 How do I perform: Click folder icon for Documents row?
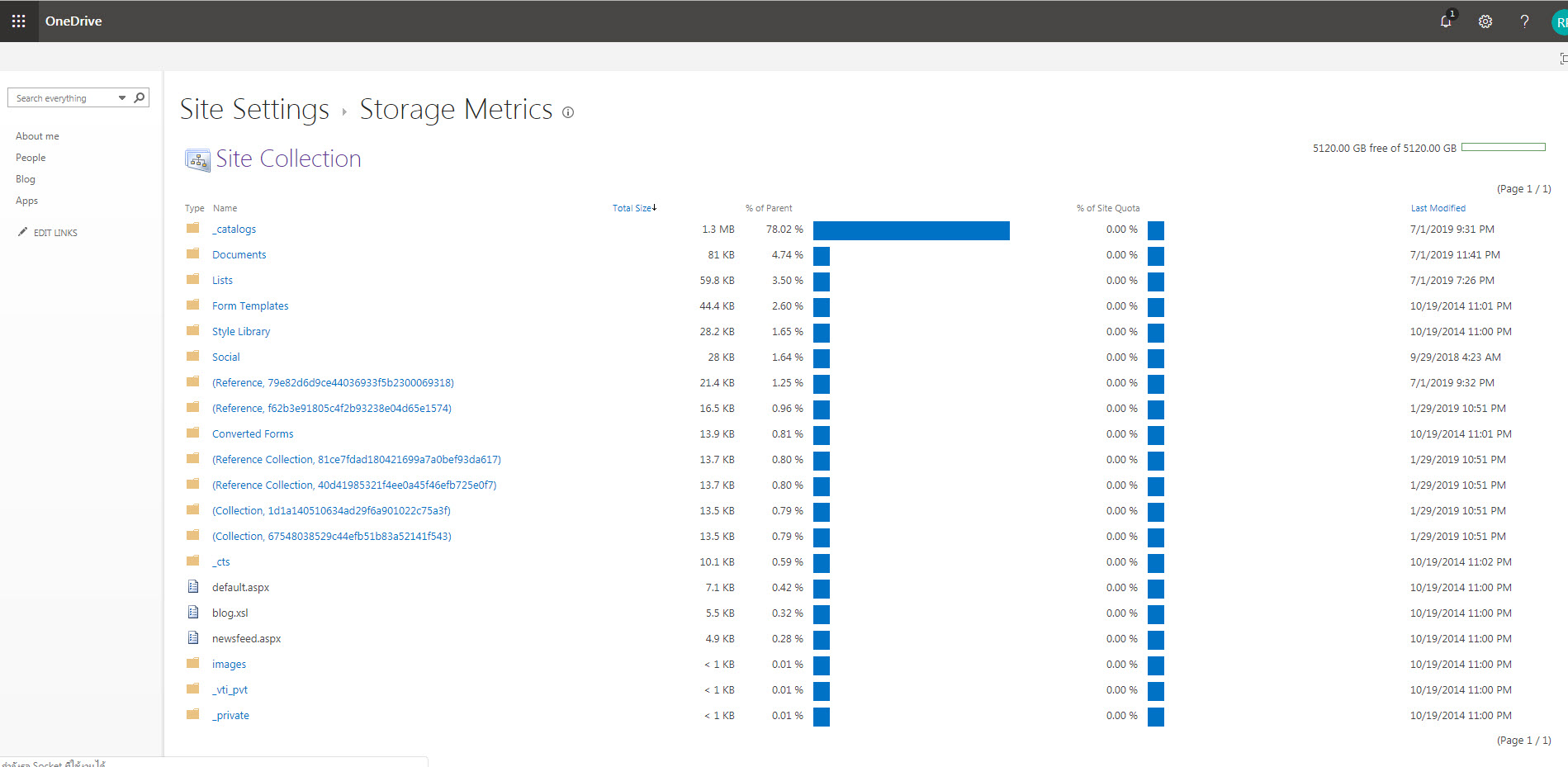pyautogui.click(x=193, y=253)
